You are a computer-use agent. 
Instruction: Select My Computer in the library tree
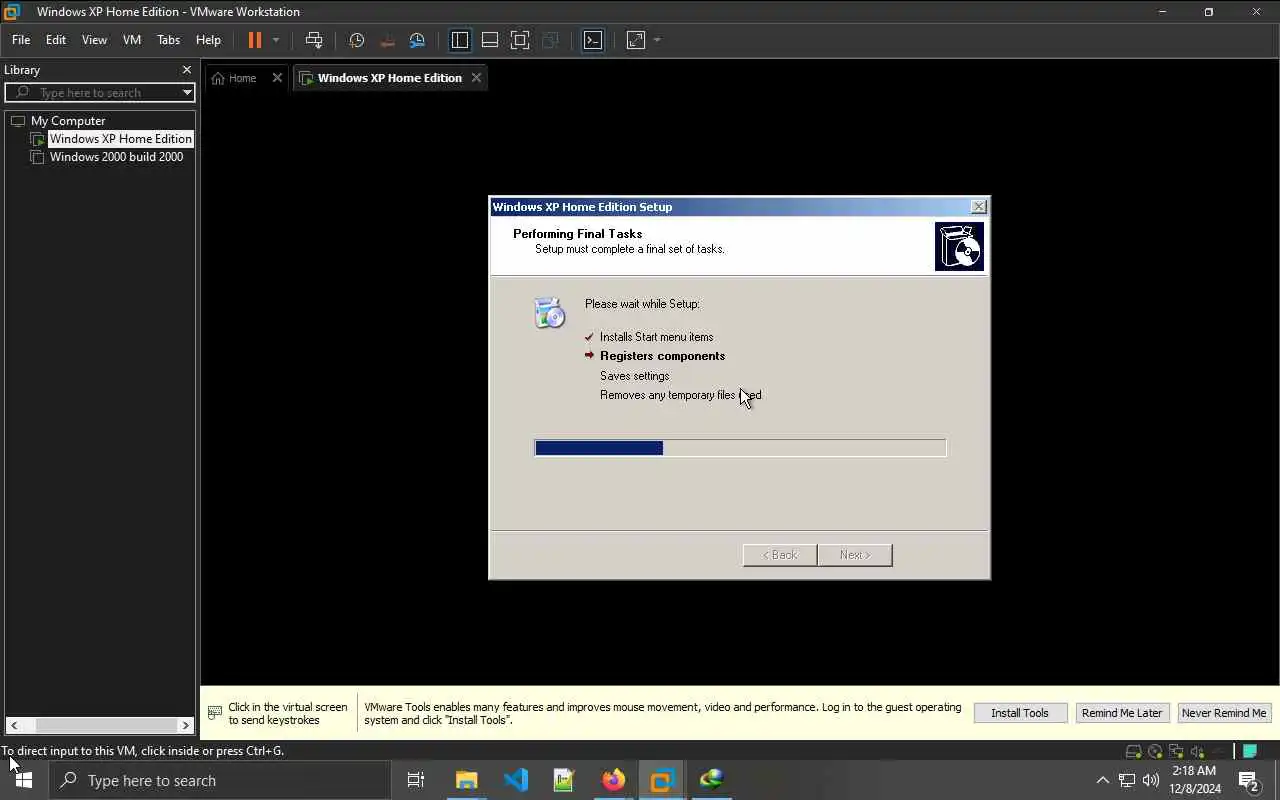[67, 121]
